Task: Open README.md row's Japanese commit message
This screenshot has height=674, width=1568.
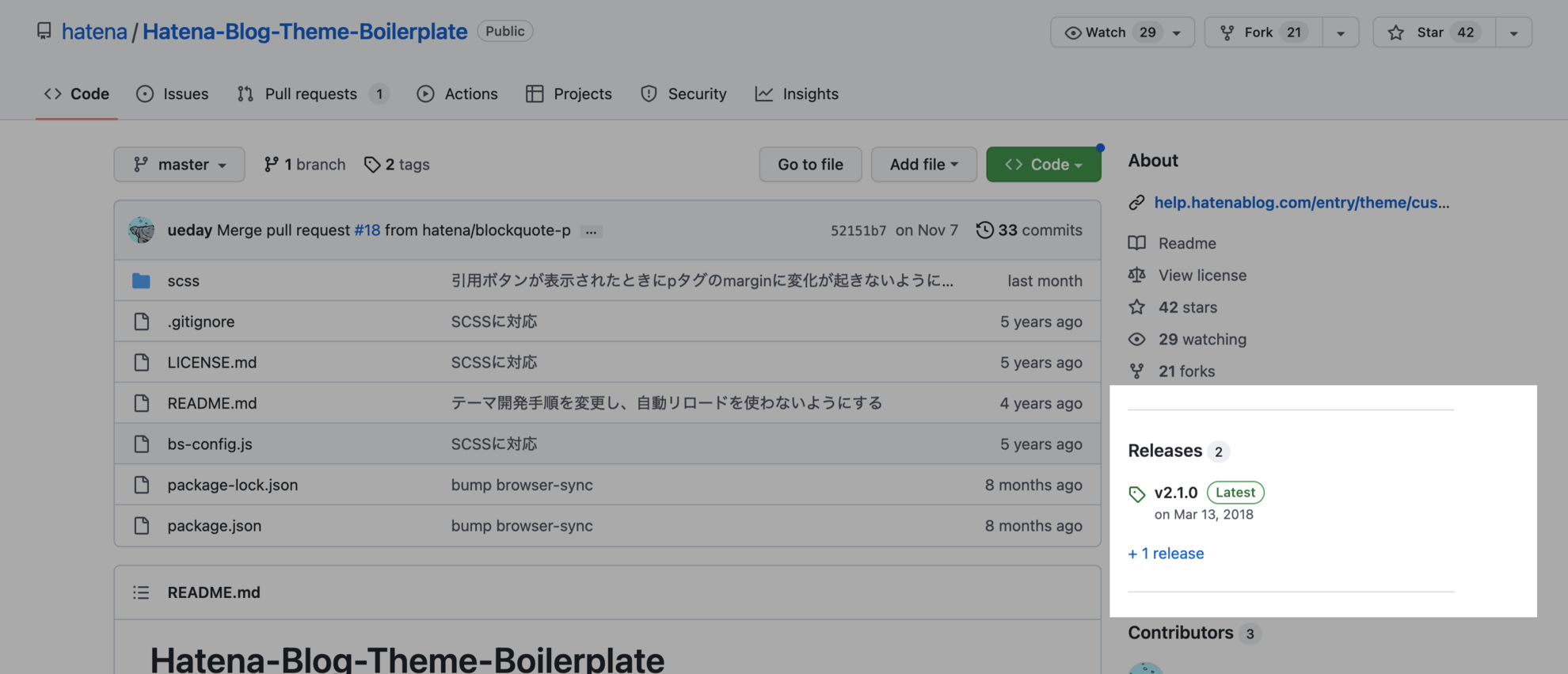Action: 666,402
